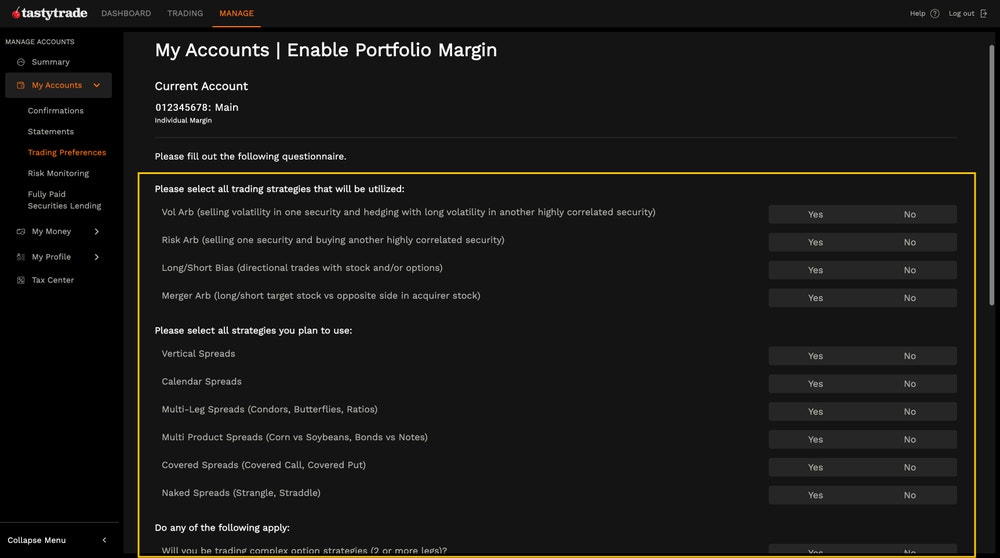Click the Help question mark icon
This screenshot has height=558, width=1000.
935,13
